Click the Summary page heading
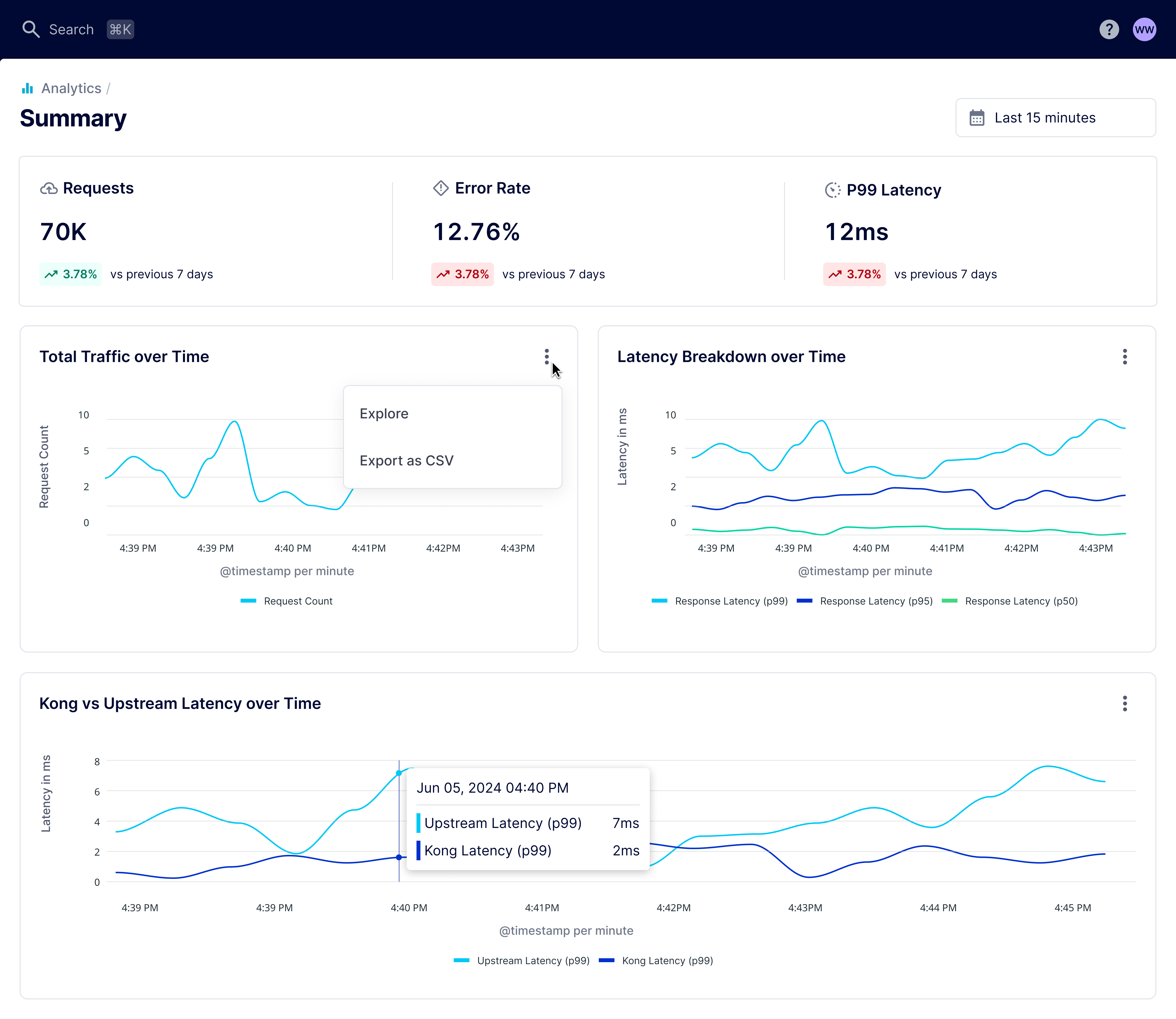This screenshot has width=1176, height=1019. 73,118
